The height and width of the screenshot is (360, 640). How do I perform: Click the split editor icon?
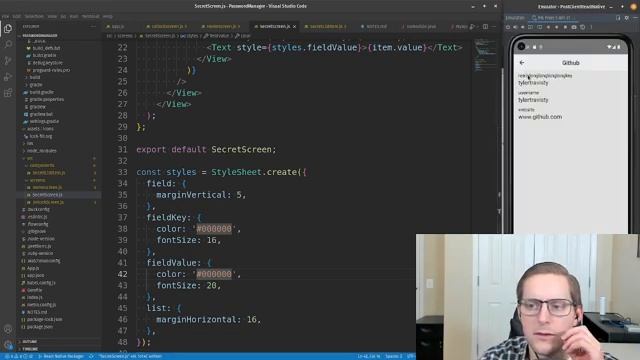click(x=485, y=27)
